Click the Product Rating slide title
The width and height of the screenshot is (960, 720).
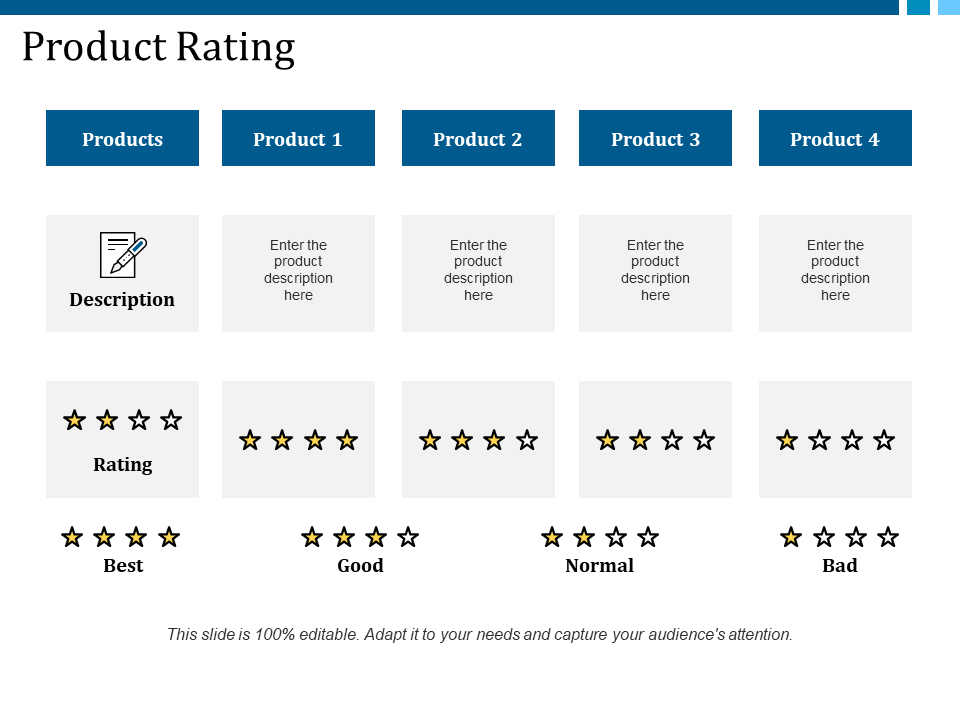coord(159,48)
